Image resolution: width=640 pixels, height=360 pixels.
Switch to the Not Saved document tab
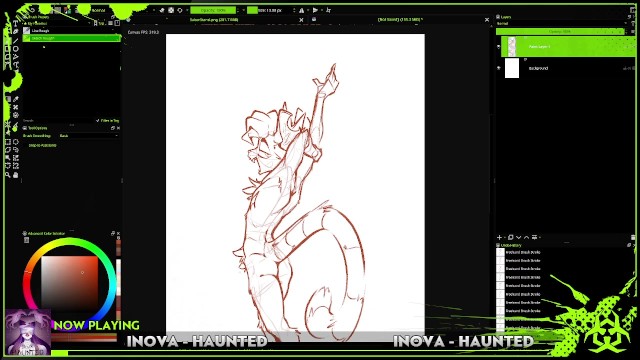click(400, 20)
